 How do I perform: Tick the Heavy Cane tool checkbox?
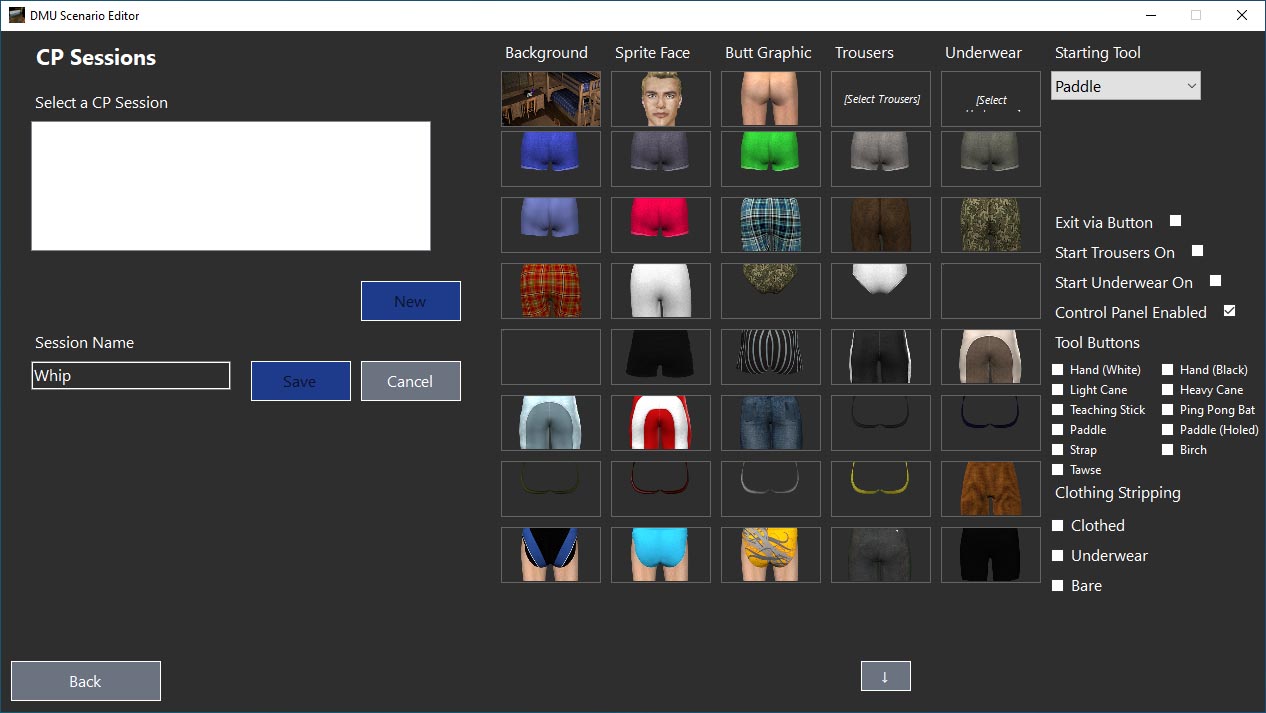(x=1168, y=390)
